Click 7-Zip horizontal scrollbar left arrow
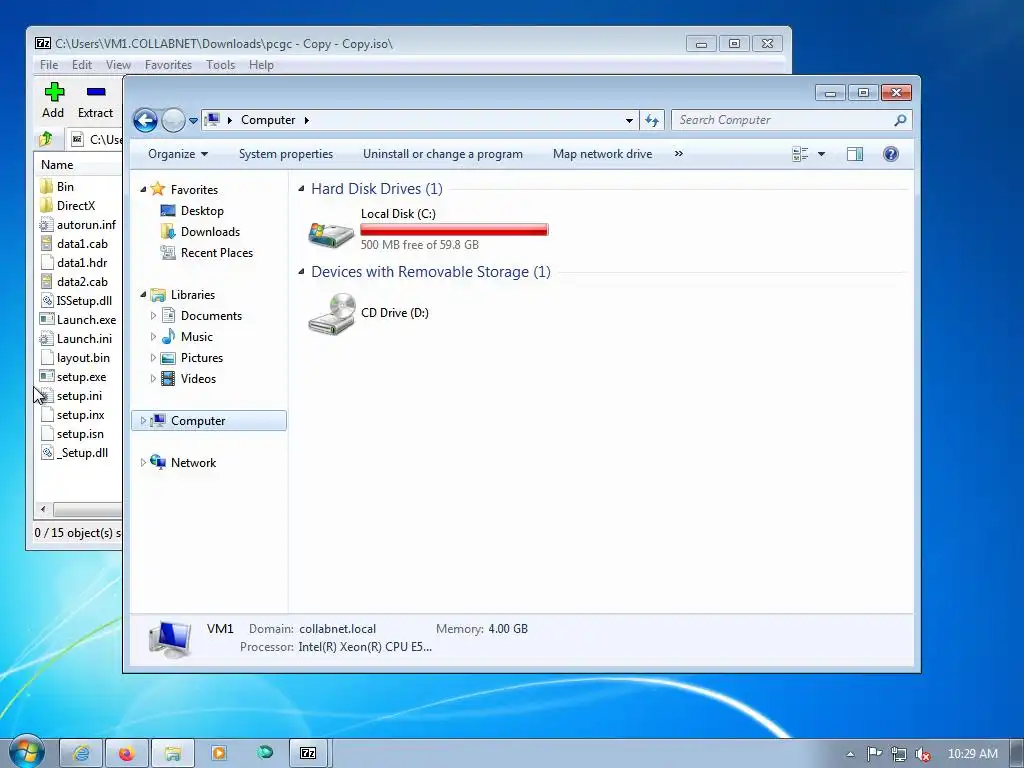The image size is (1024, 768). (x=43, y=509)
